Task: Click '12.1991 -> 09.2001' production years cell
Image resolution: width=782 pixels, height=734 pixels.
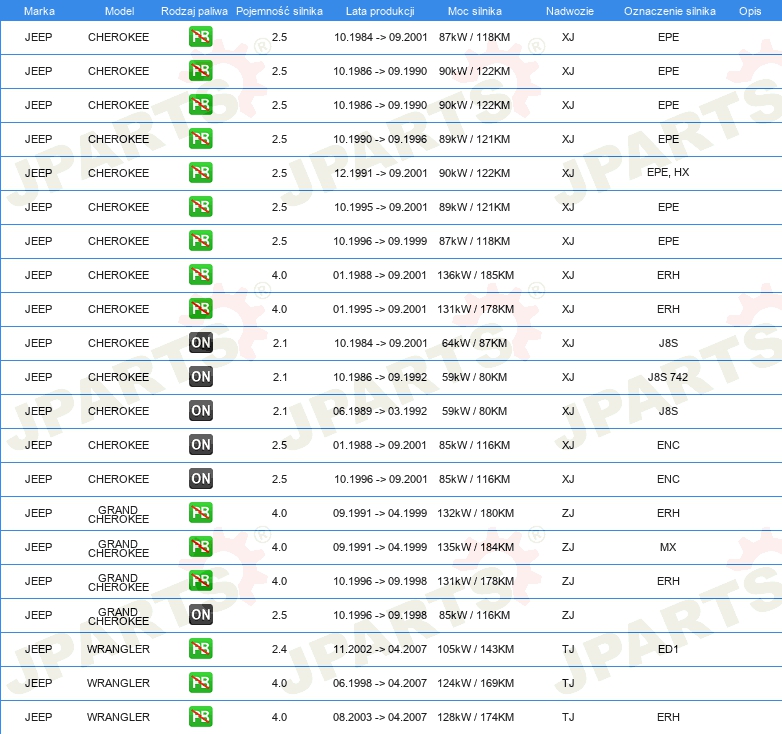Action: [x=381, y=173]
